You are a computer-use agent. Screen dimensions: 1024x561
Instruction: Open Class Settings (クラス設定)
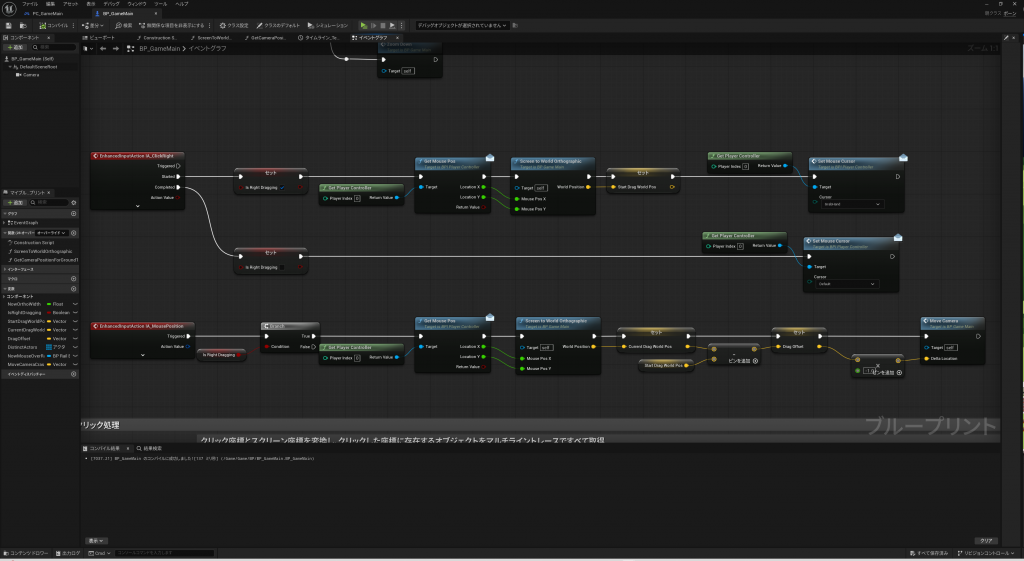[234, 25]
